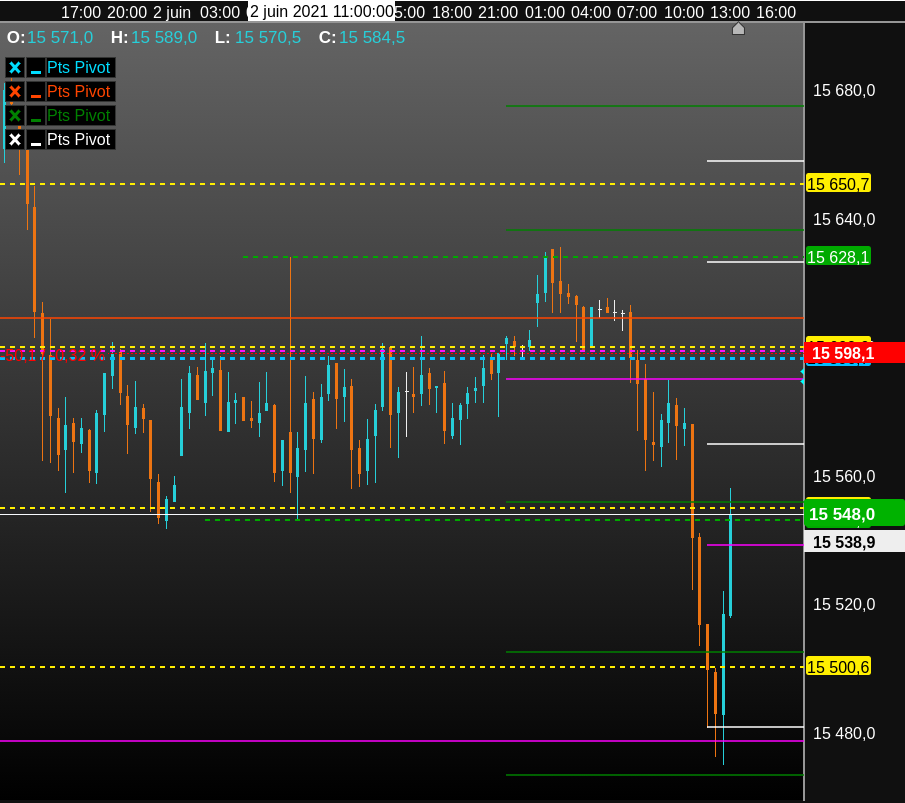Image resolution: width=905 pixels, height=803 pixels.
Task: Remove the cyan Pts Pivot indicator
Action: click(15, 68)
